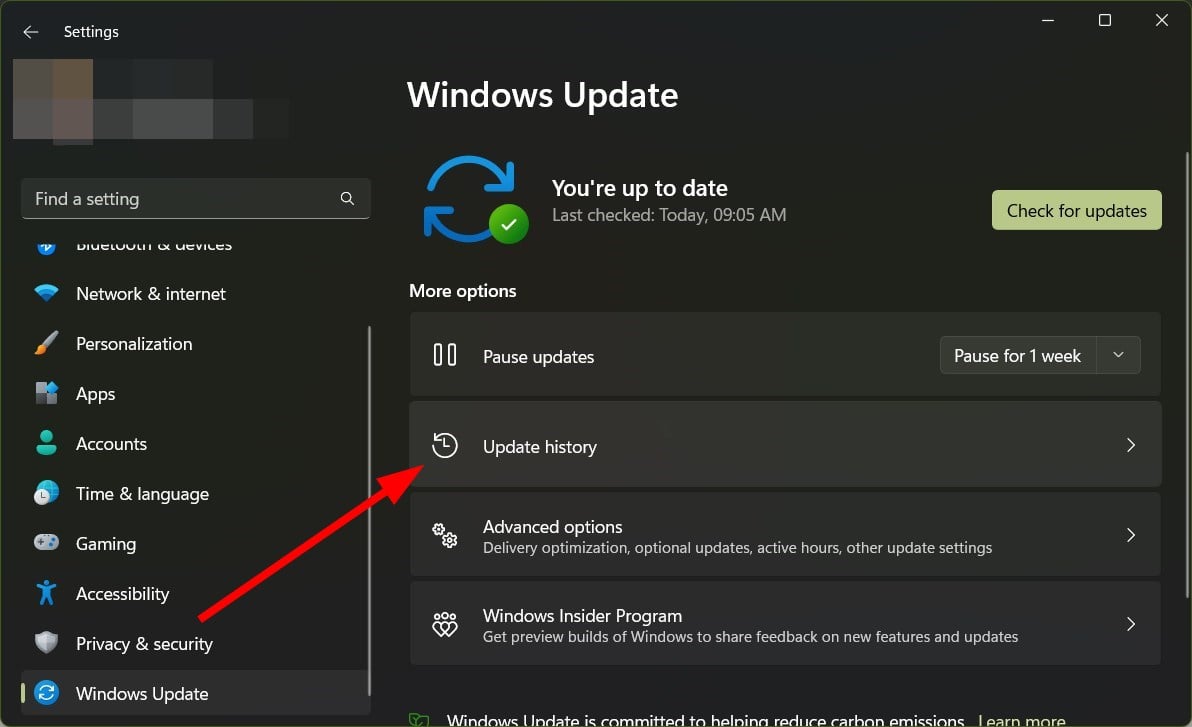This screenshot has width=1192, height=727.
Task: Click the Accessibility figure icon
Action: 46,594
